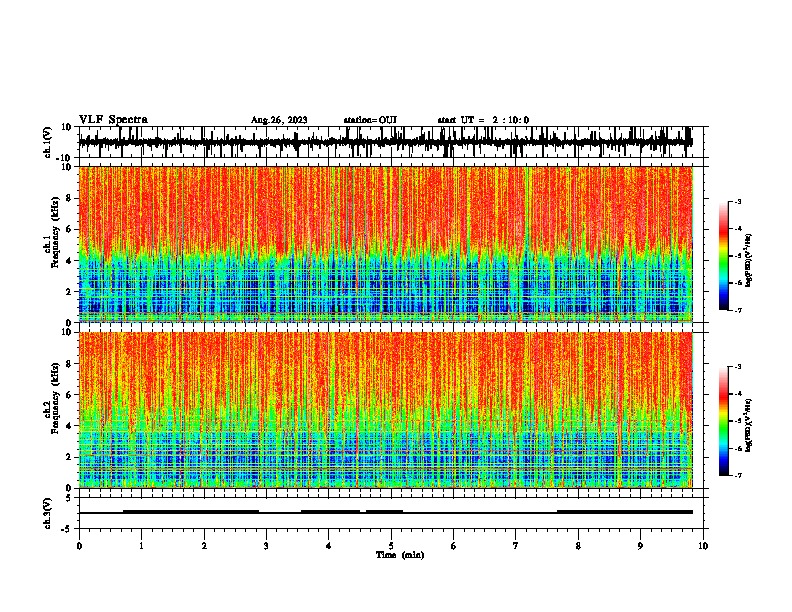Click the thick ch.3 trace segment near minute 9
Screen dimensions: 792x612
[x=625, y=512]
